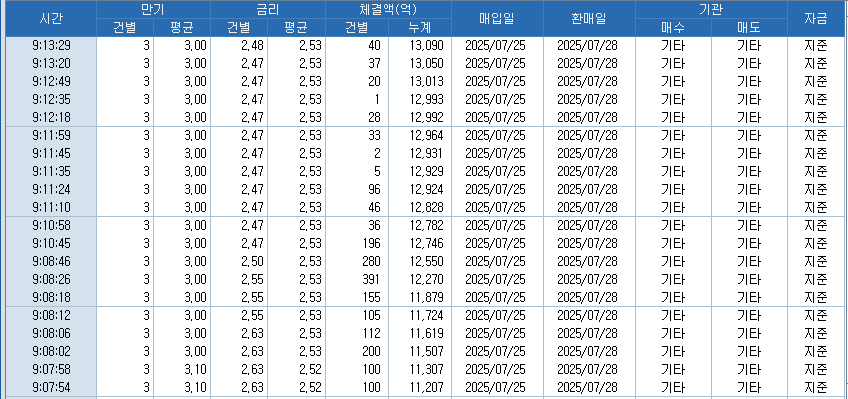Click the 280 trade amount cell
The image size is (848, 399).
click(357, 262)
